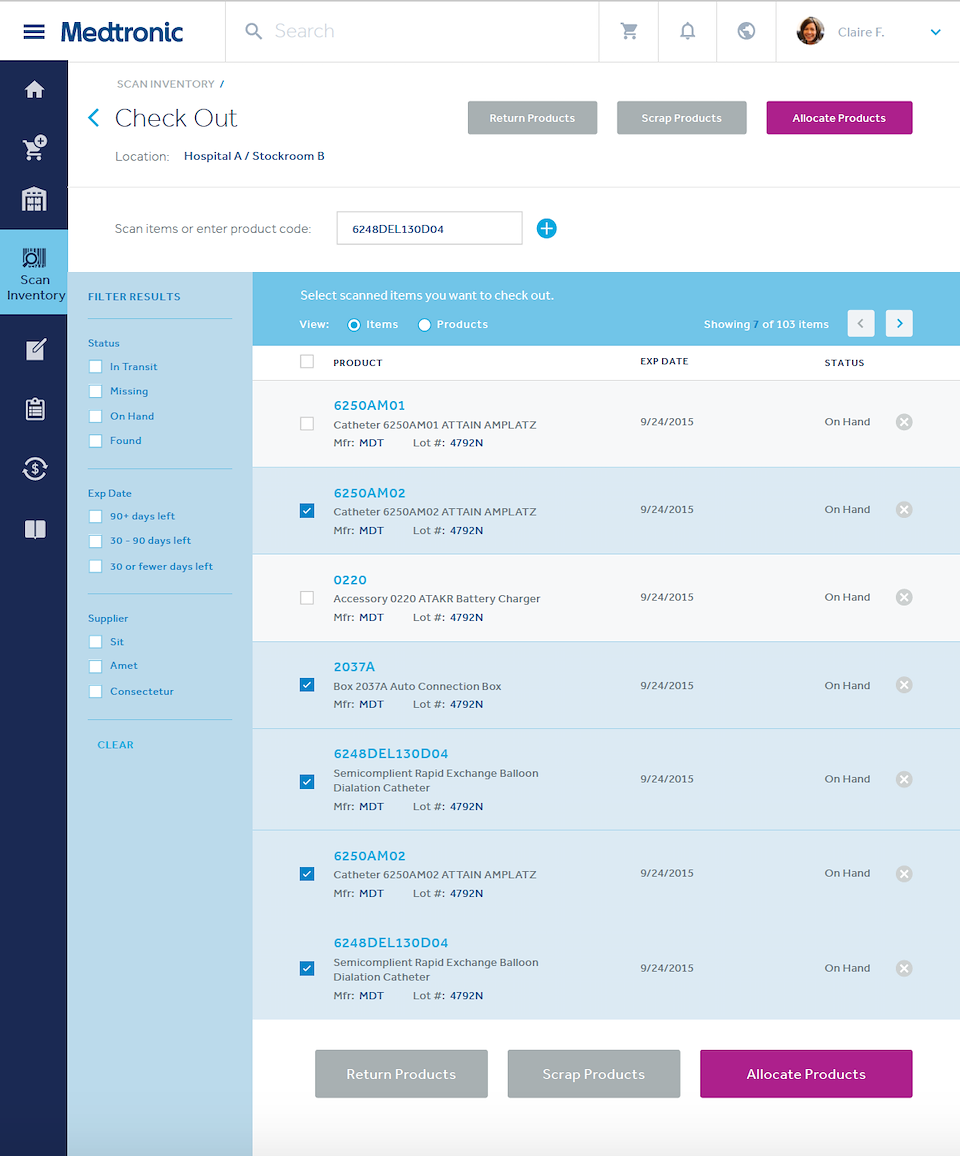Check the Consectetur supplier filter
Viewport: 960px width, 1156px height.
(x=95, y=692)
